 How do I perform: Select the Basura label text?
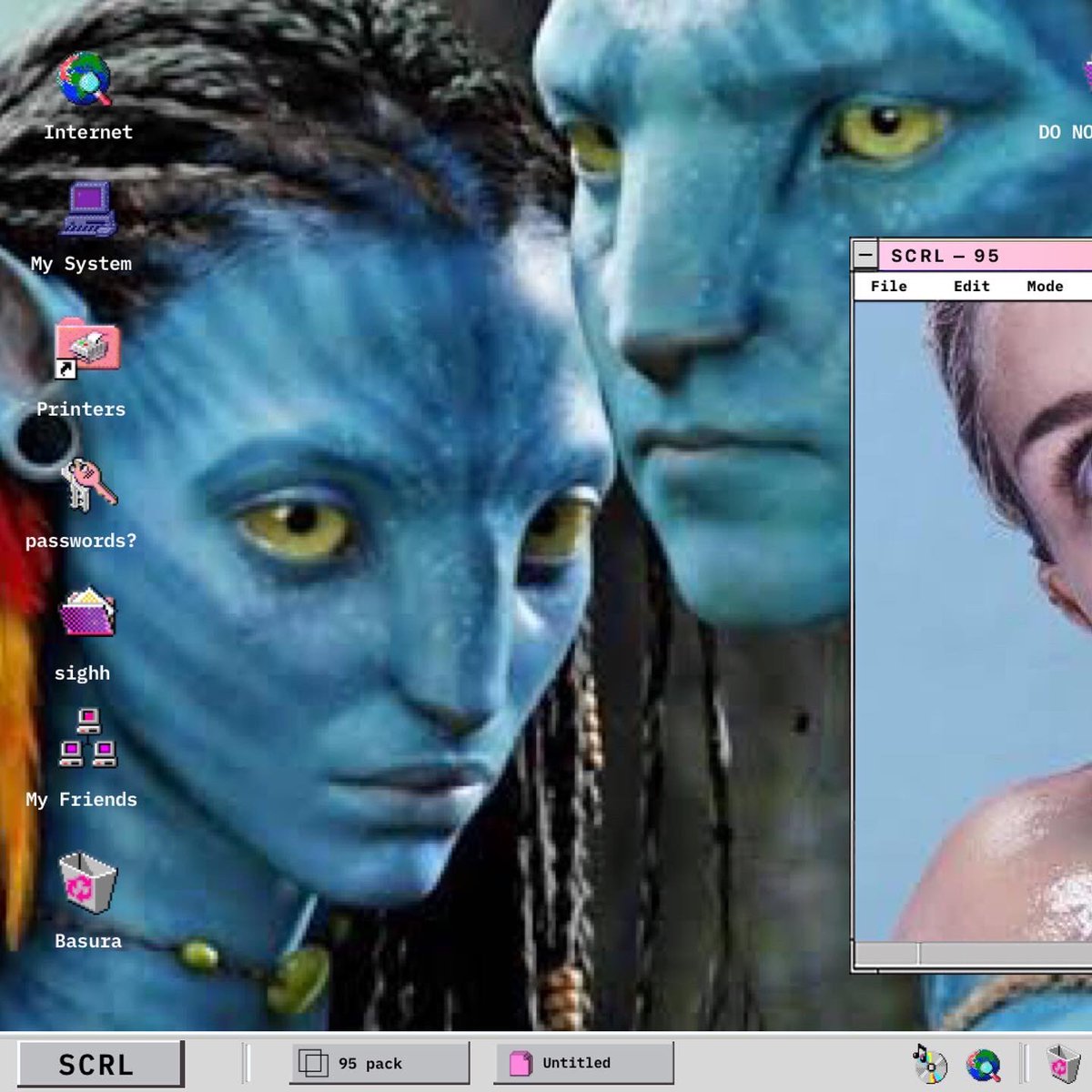click(88, 941)
